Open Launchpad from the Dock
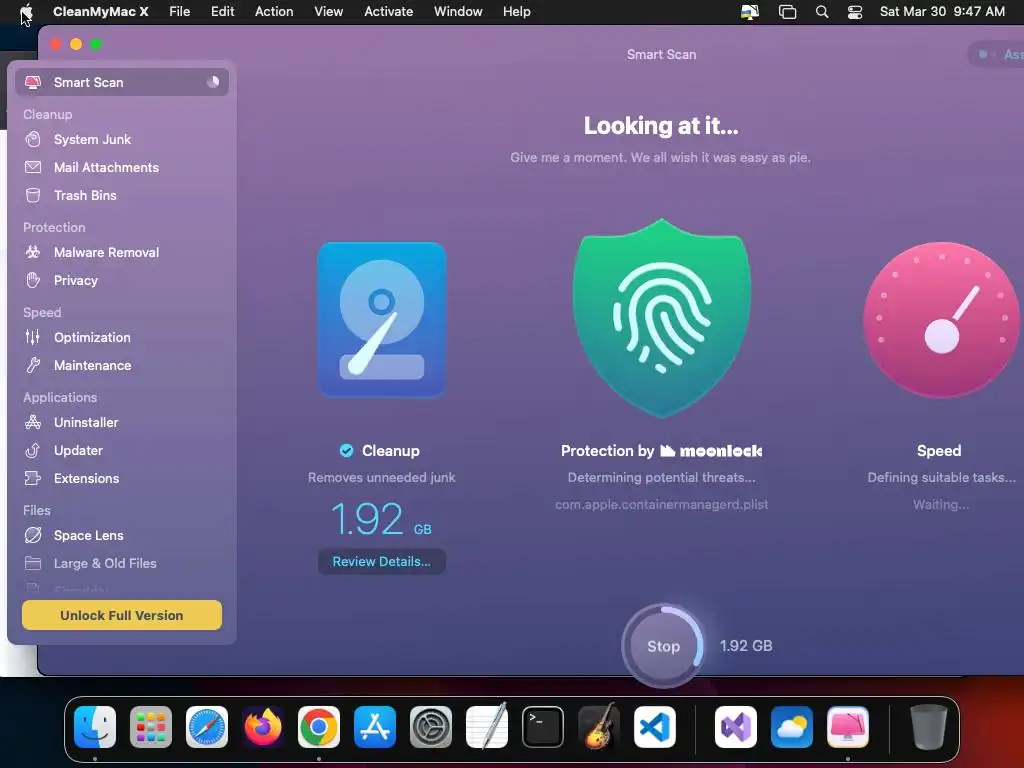 click(x=151, y=727)
